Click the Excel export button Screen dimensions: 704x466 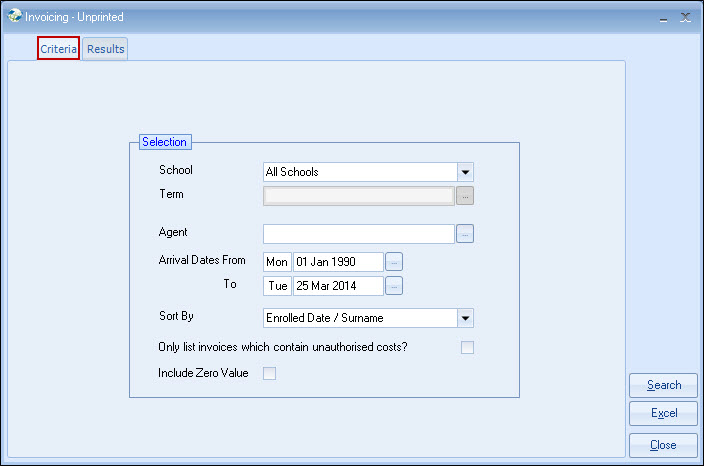tap(663, 413)
